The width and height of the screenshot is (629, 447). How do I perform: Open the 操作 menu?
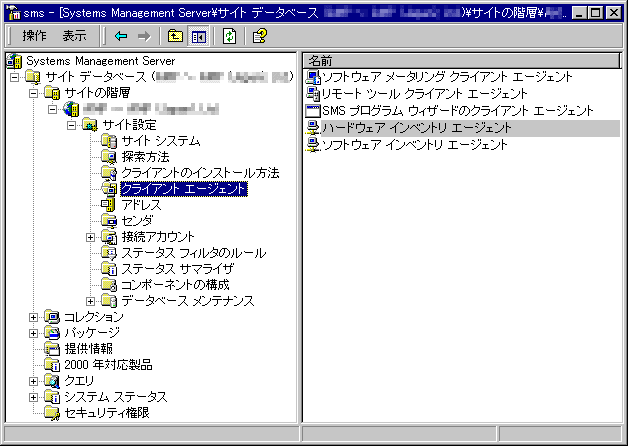click(x=34, y=36)
